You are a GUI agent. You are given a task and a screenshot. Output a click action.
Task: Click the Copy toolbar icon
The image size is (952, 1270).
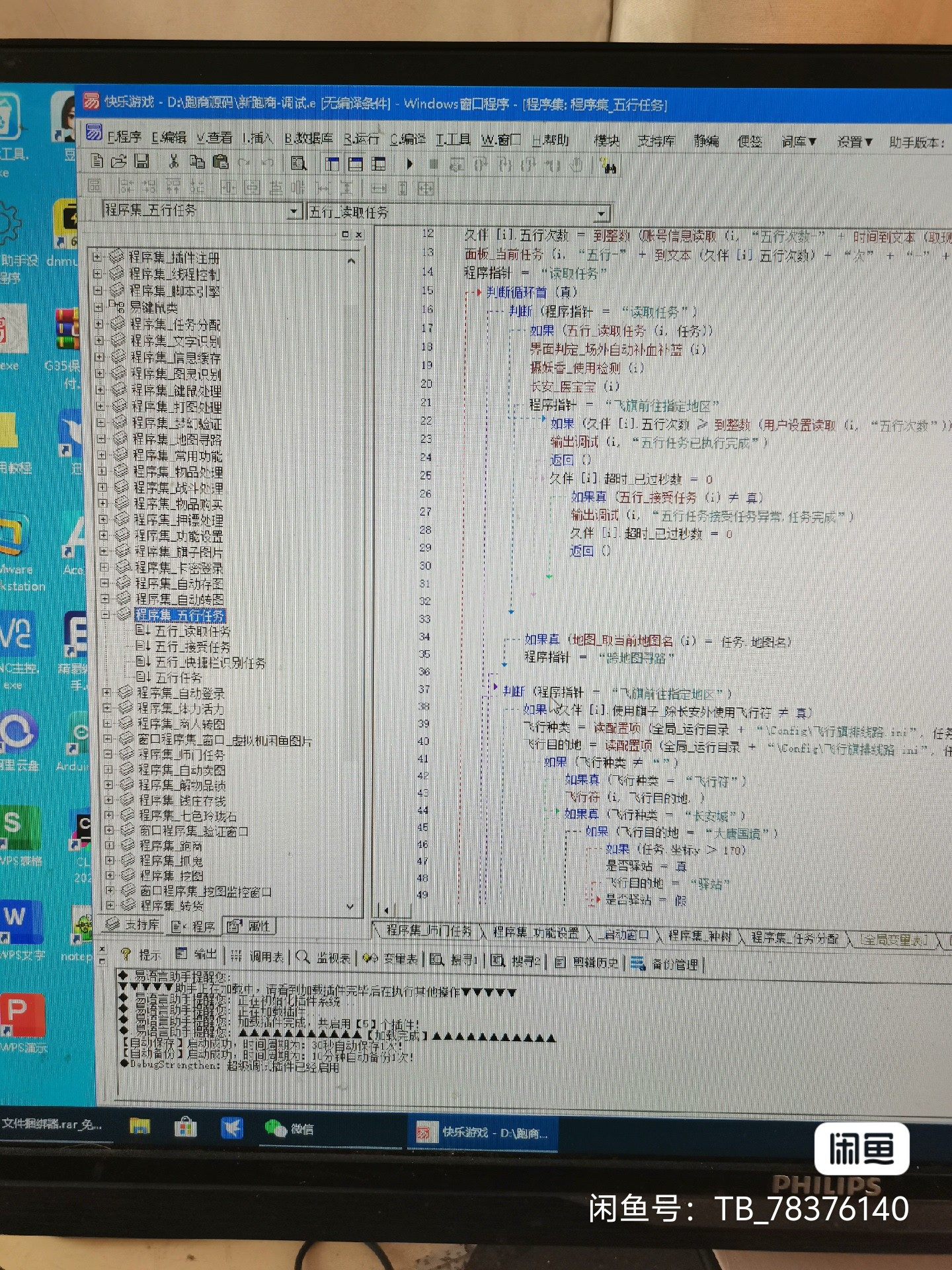(x=197, y=161)
